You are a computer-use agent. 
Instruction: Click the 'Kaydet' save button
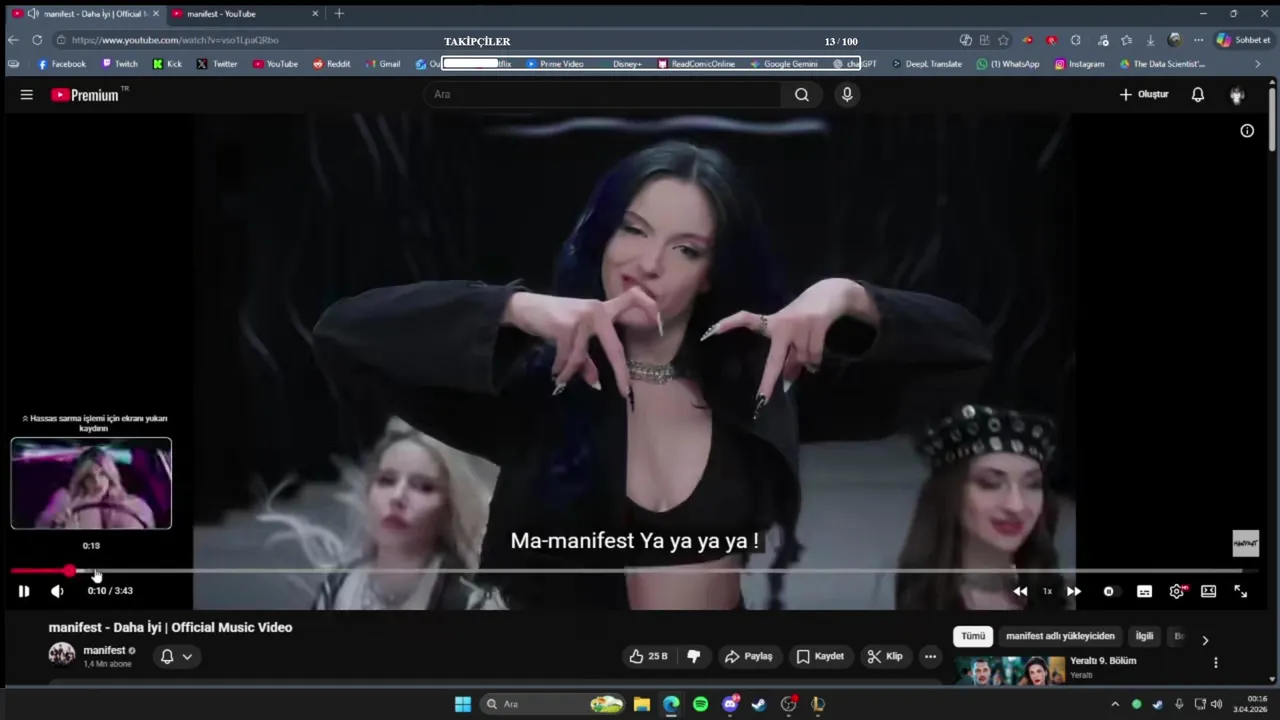click(x=820, y=657)
